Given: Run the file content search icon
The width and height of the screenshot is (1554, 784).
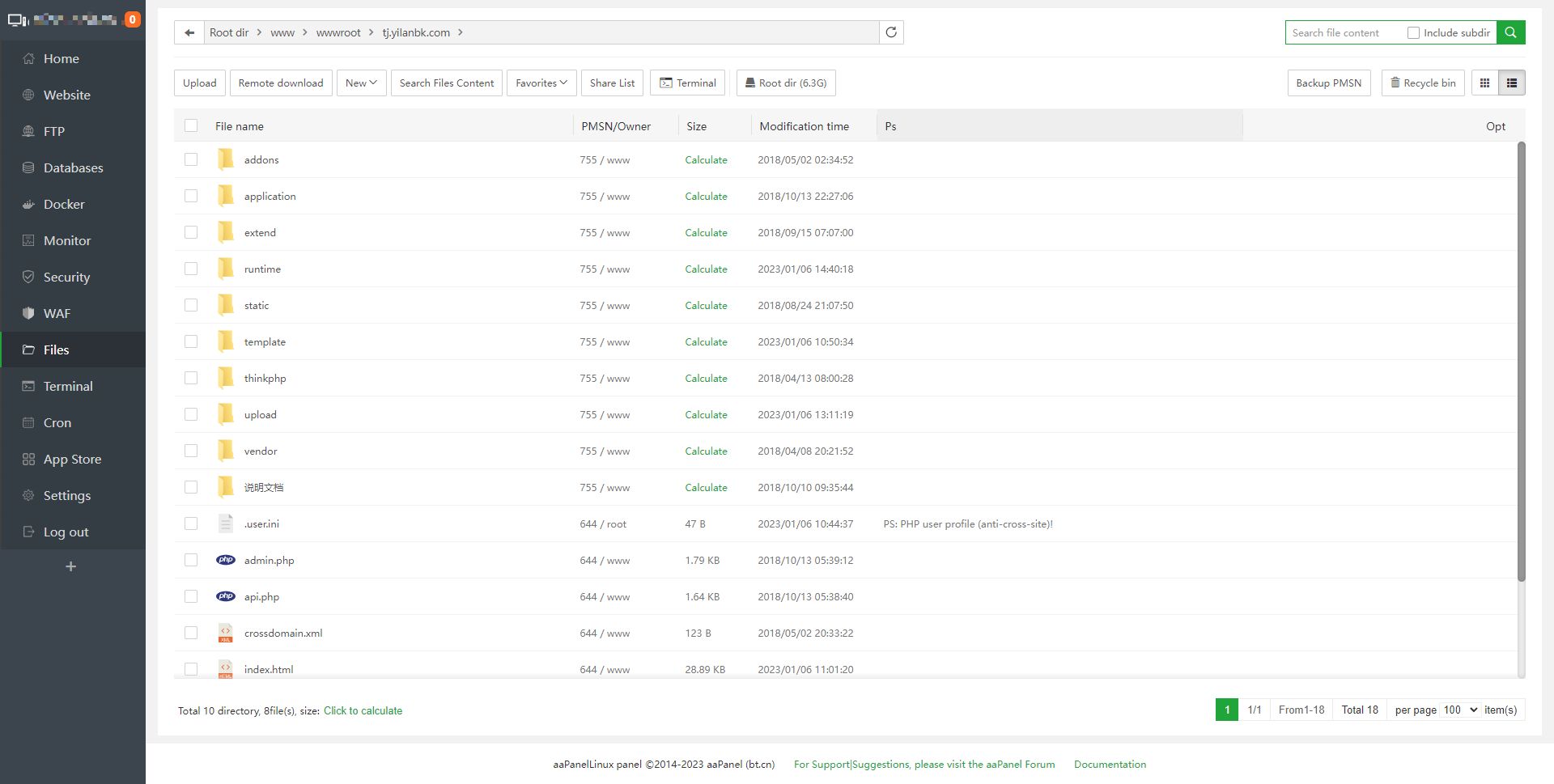Looking at the screenshot, I should [x=1510, y=32].
